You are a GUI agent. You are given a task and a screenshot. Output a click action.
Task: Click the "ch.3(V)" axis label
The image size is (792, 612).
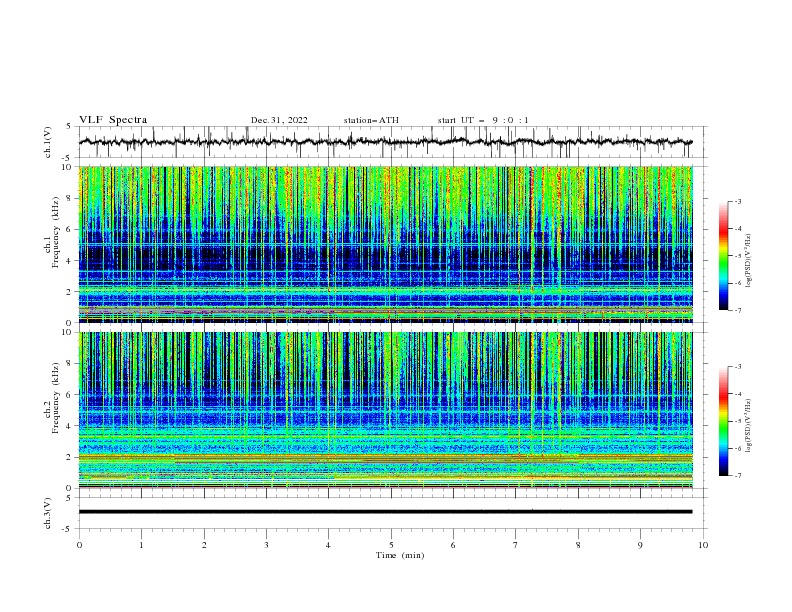(48, 513)
